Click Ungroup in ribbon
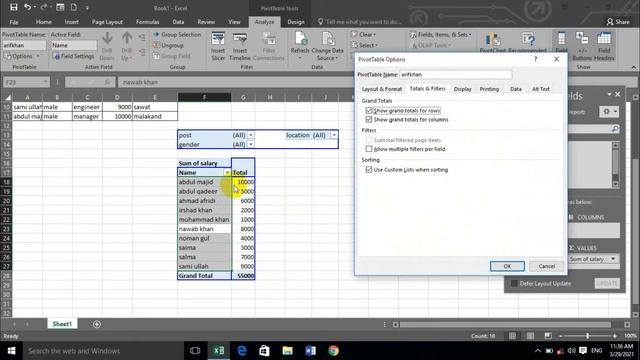Screen dimensions: 640x360 pos(168,45)
